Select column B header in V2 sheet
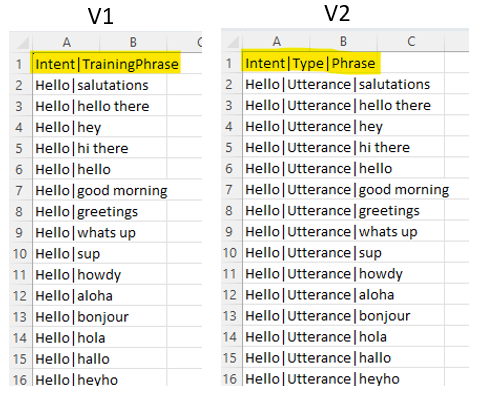The width and height of the screenshot is (485, 397). point(343,41)
